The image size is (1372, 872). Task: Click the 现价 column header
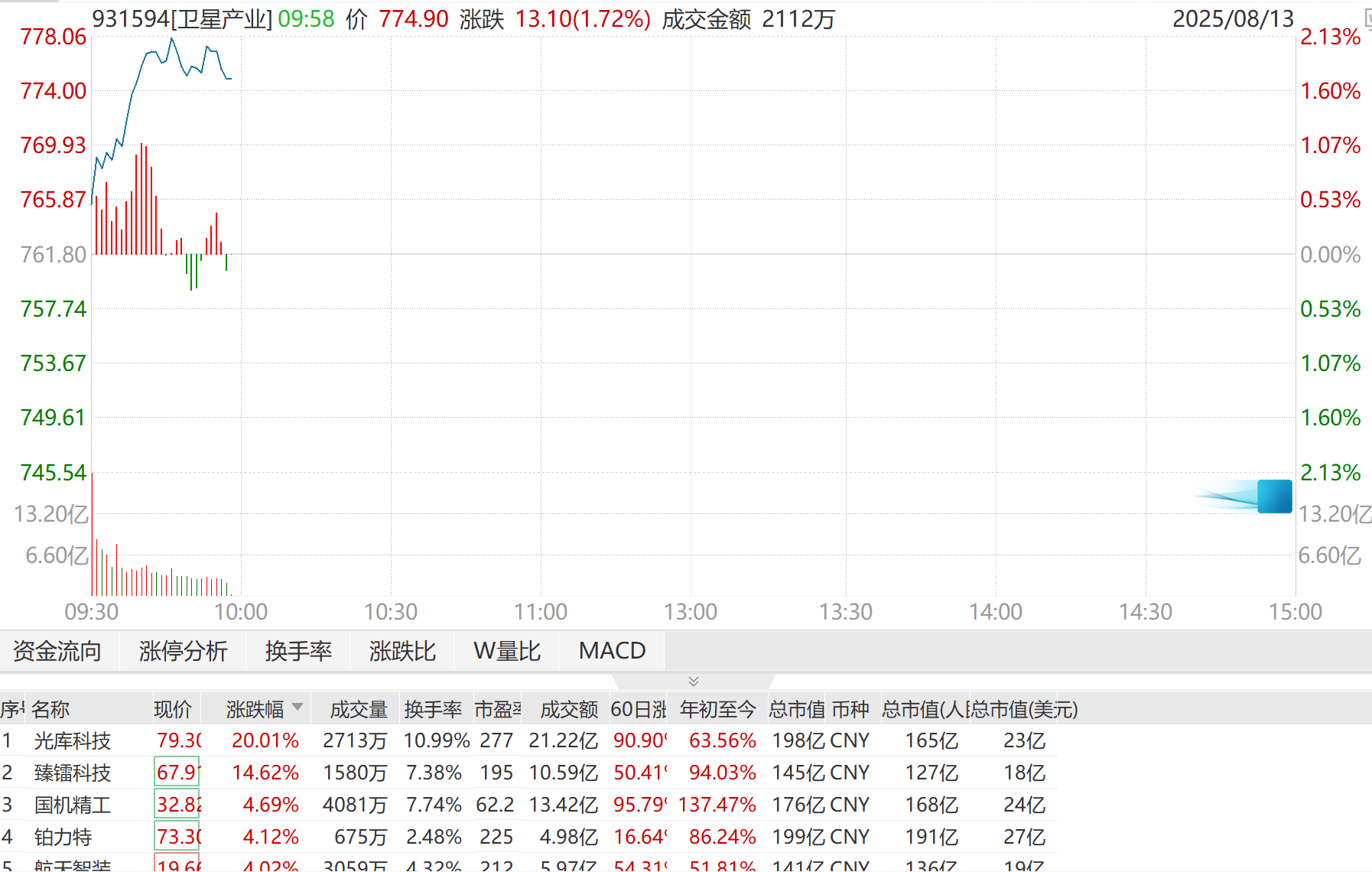point(173,710)
